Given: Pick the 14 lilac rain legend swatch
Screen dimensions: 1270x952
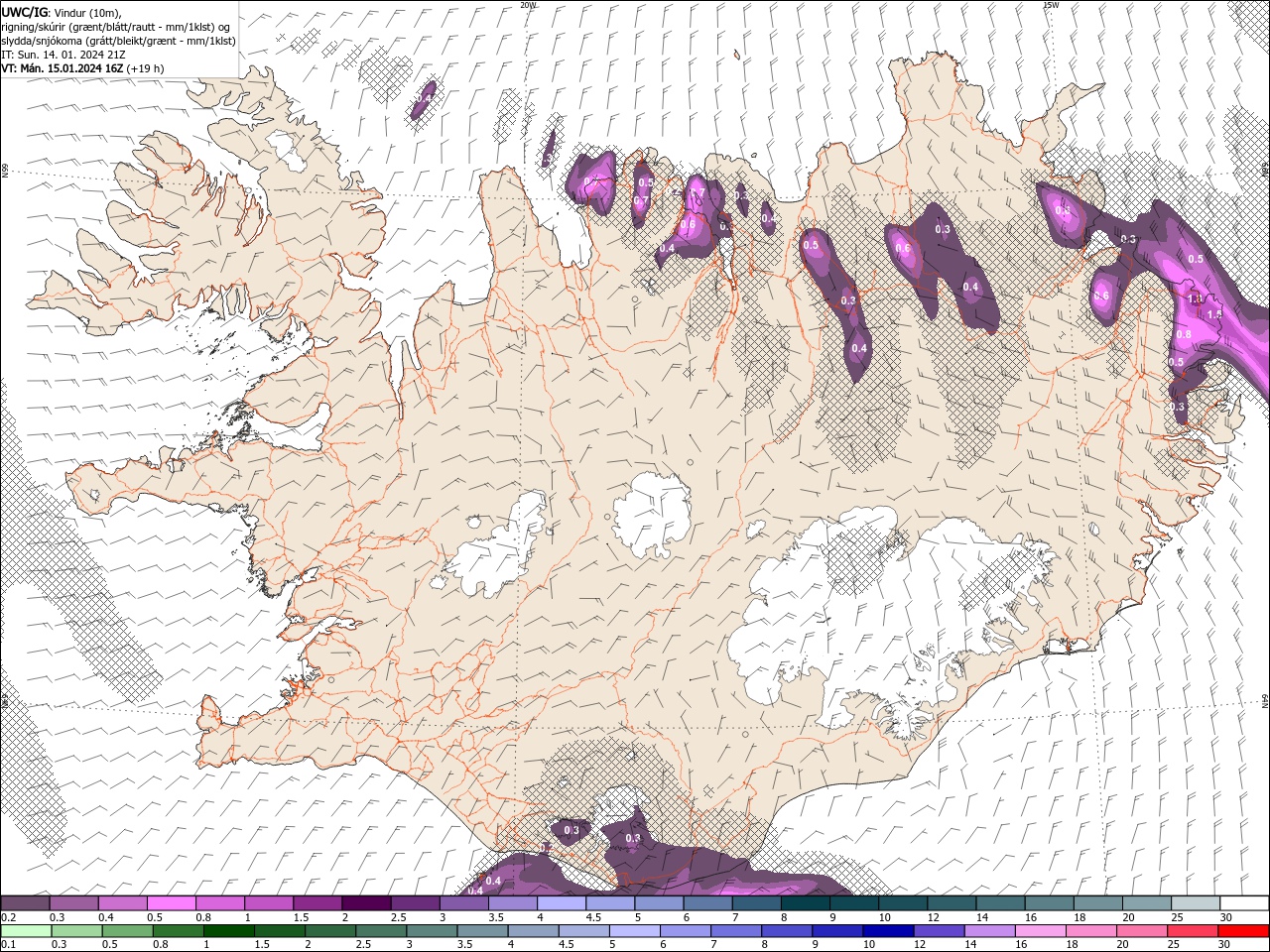Looking at the screenshot, I should [x=989, y=931].
